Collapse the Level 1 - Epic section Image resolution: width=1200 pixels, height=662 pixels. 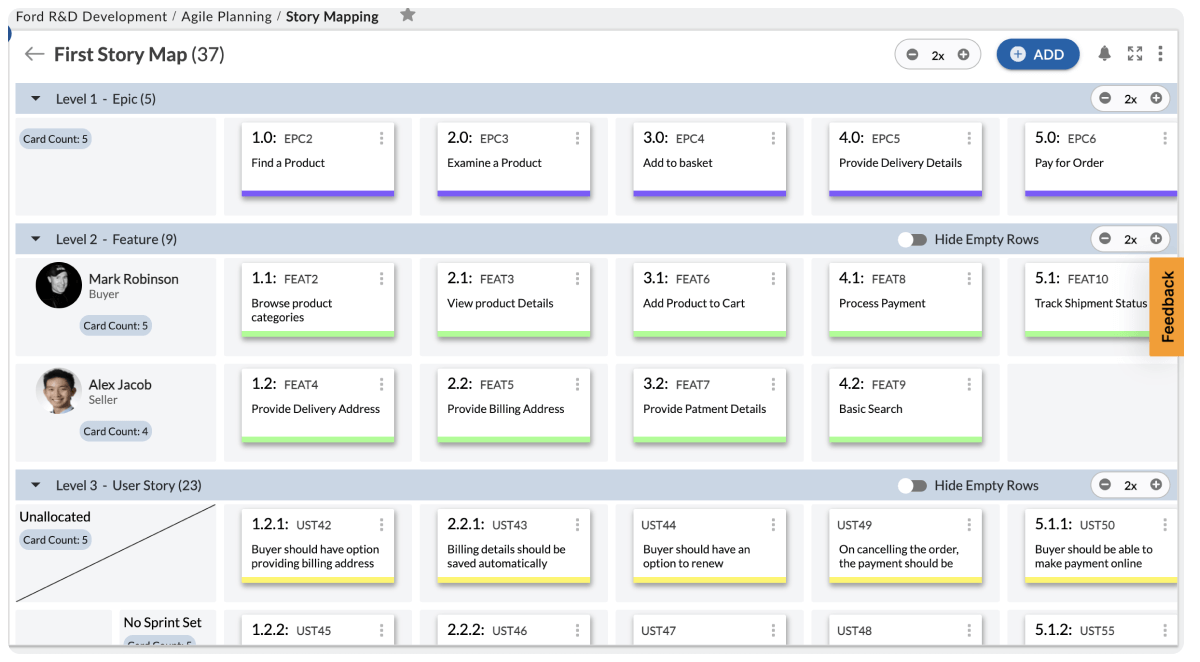(36, 99)
